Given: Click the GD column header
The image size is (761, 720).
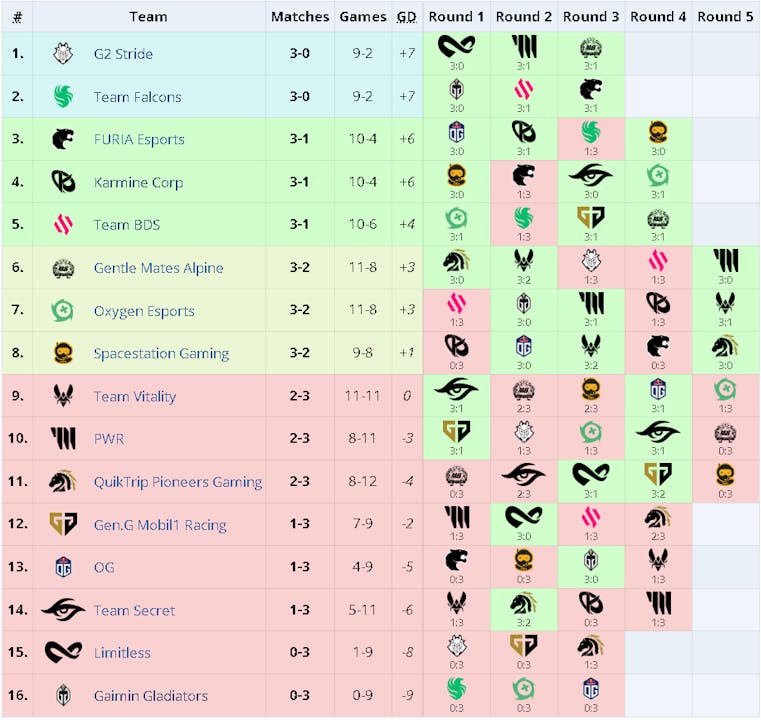Looking at the screenshot, I should tap(406, 16).
